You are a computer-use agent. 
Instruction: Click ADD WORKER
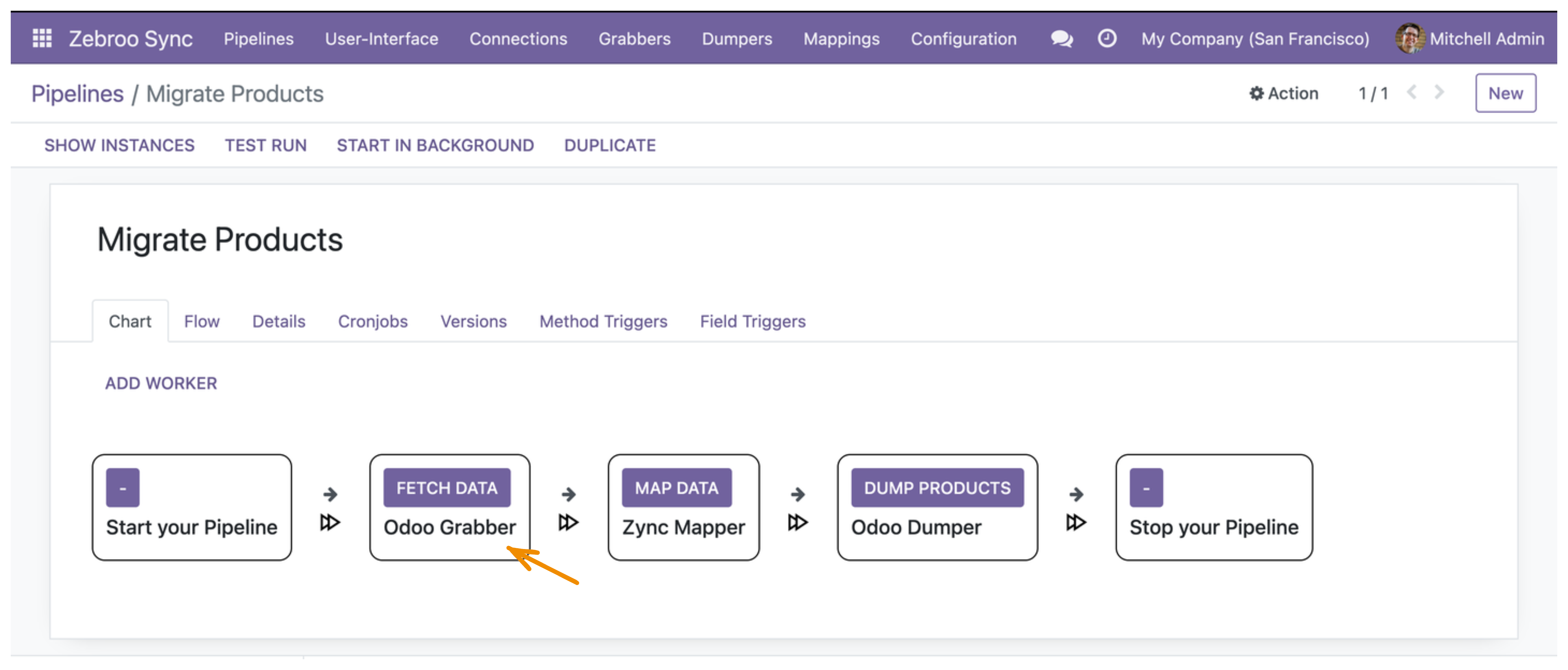(161, 383)
